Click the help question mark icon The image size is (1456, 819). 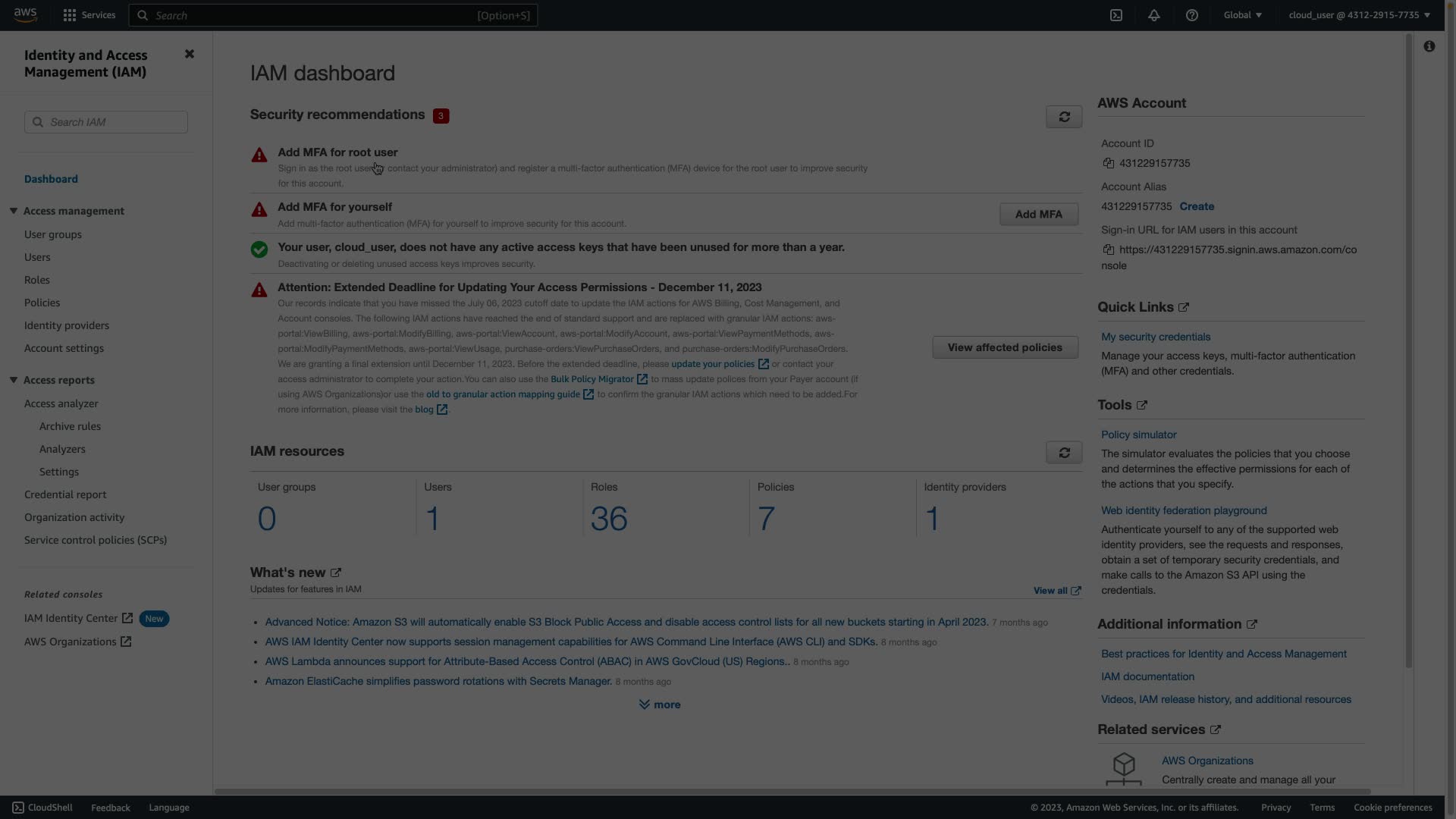tap(1191, 15)
